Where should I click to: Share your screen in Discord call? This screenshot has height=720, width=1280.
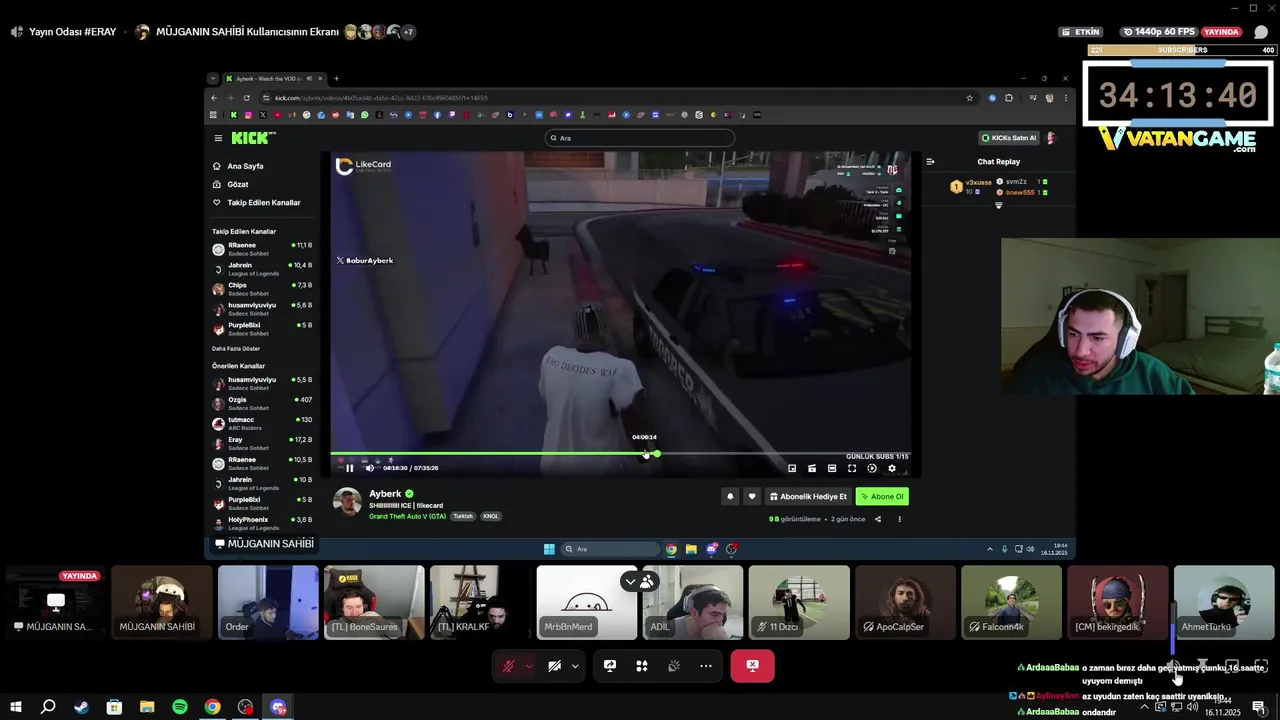click(x=610, y=666)
